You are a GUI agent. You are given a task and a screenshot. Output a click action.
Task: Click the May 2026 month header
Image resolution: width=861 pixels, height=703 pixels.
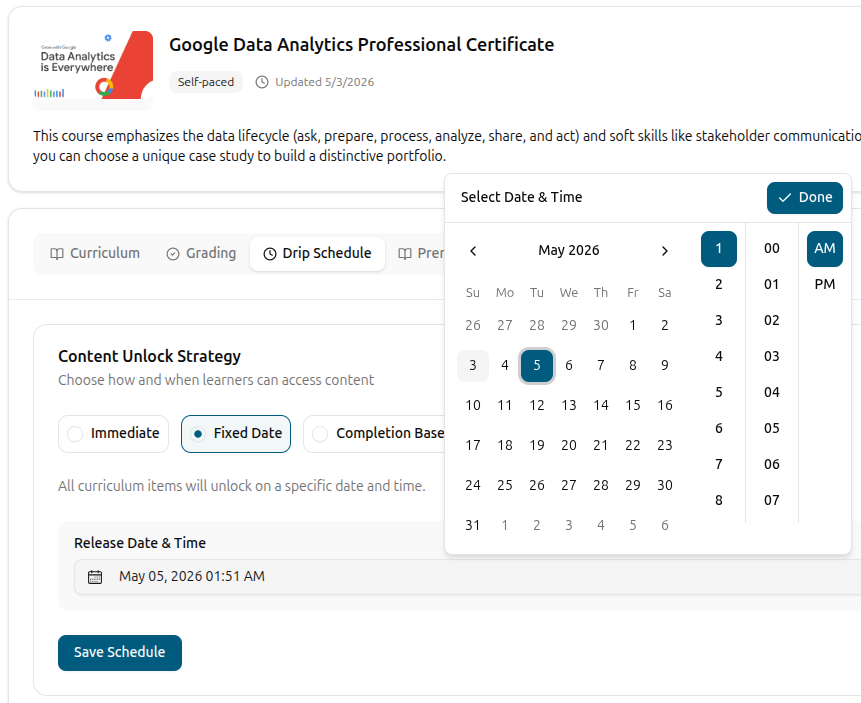coord(569,250)
